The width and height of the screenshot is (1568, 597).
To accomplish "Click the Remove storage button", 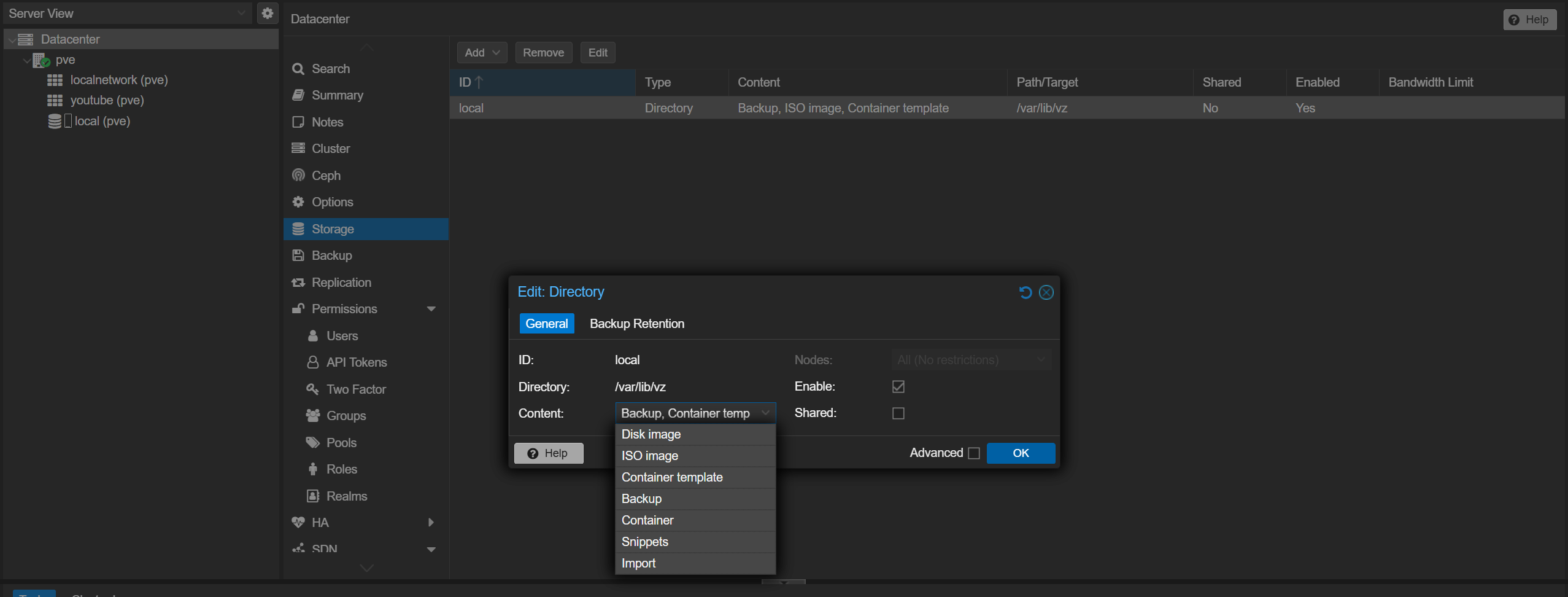I will coord(543,53).
